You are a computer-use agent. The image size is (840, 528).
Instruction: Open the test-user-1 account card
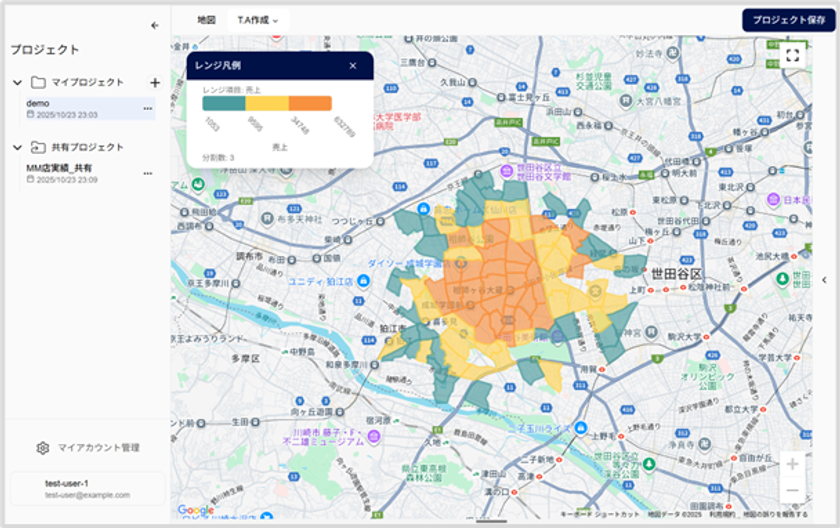tap(87, 488)
